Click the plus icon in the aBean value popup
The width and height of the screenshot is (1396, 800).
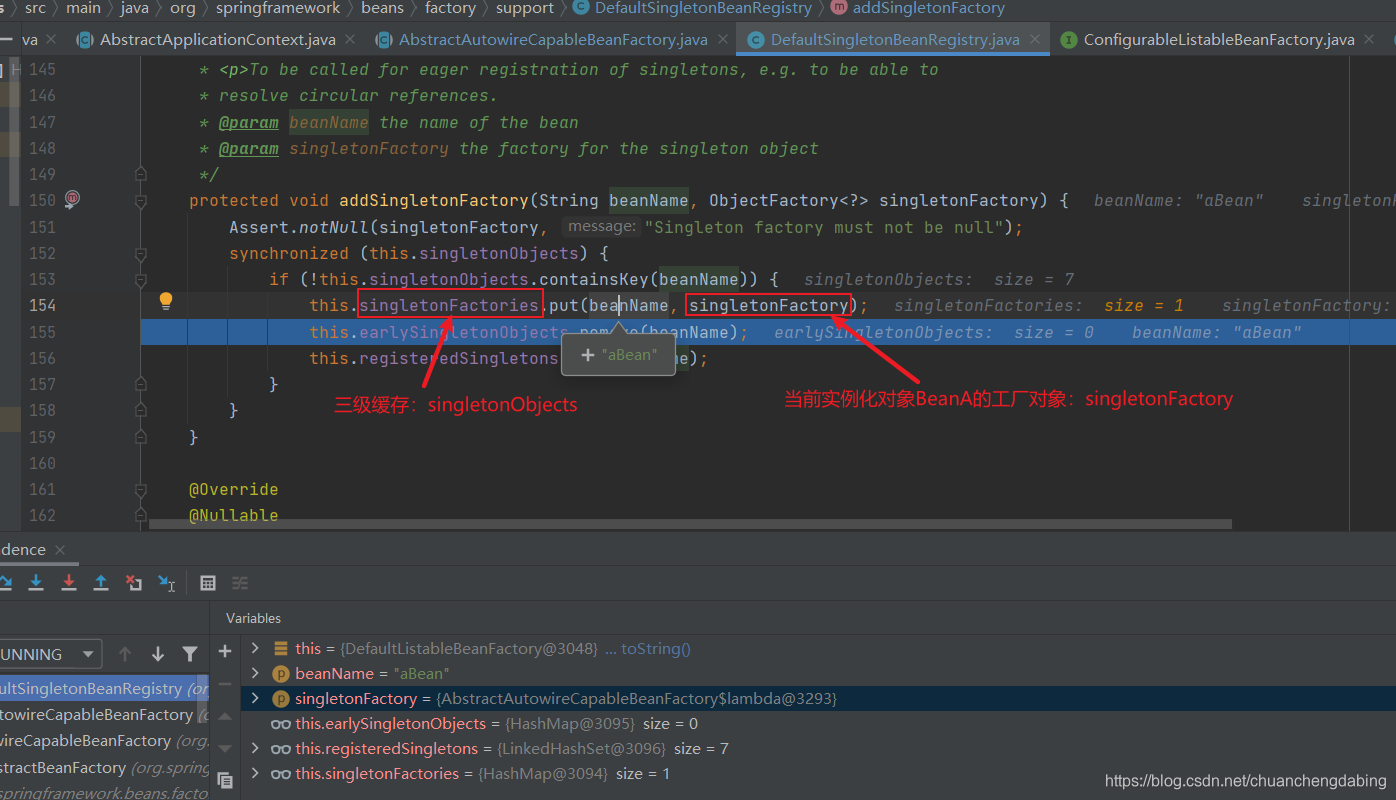[588, 354]
